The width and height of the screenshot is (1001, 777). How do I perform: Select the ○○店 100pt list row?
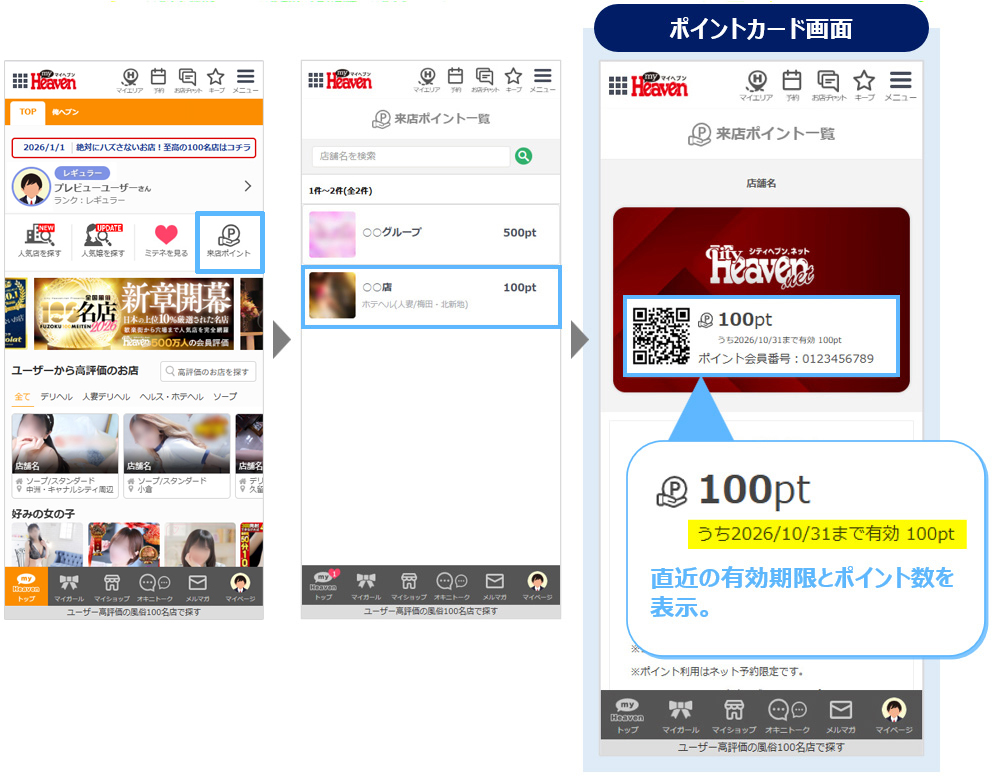click(431, 295)
